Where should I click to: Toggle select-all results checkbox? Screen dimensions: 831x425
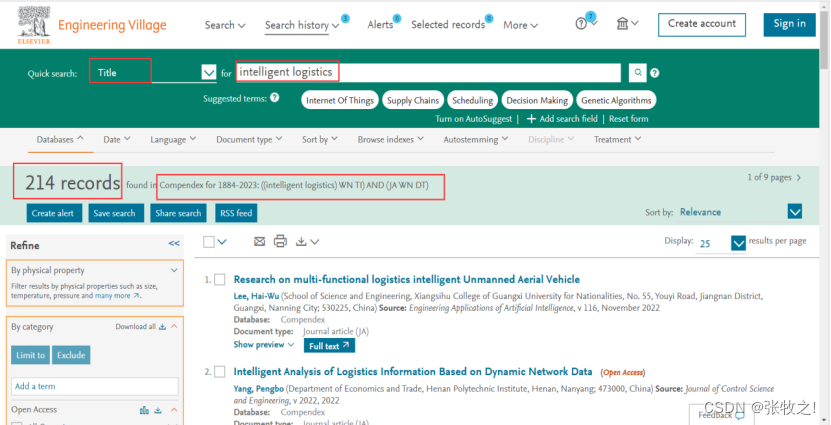coord(209,242)
